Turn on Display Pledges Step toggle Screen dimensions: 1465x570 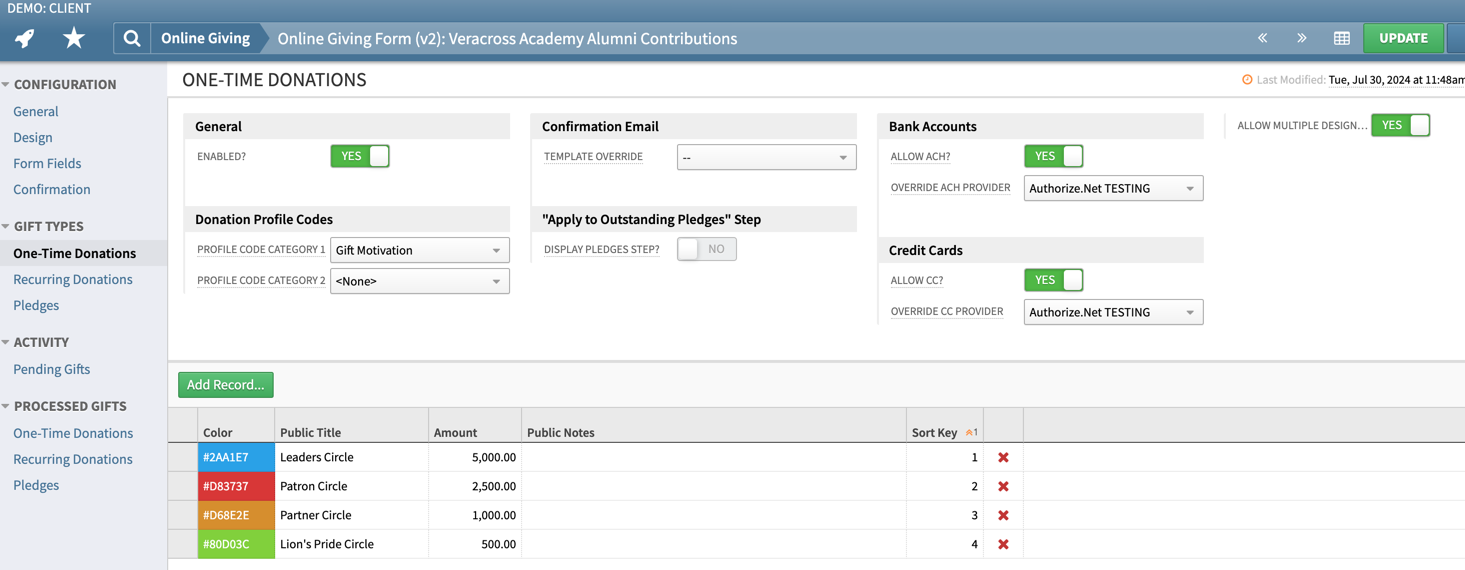706,249
